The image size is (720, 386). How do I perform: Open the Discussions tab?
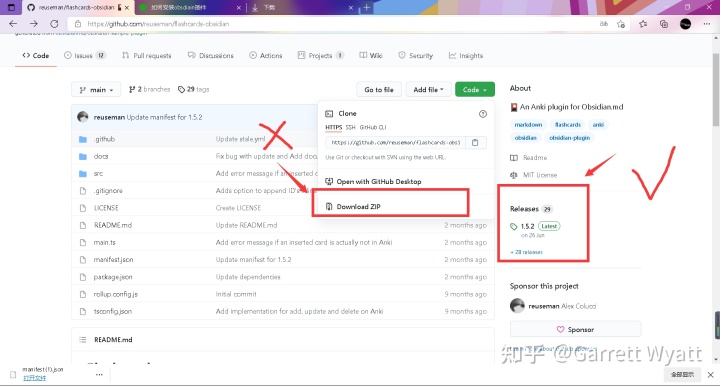(211, 56)
